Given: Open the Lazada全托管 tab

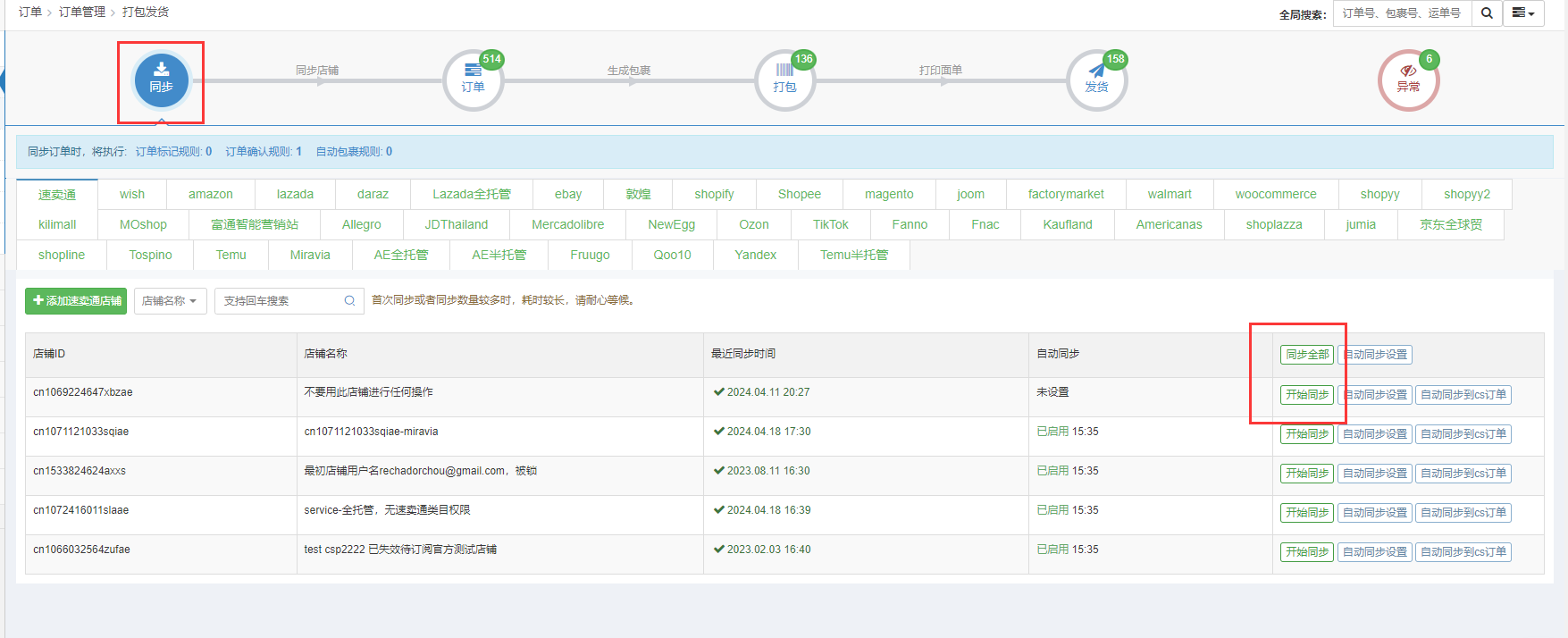Looking at the screenshot, I should (x=472, y=194).
